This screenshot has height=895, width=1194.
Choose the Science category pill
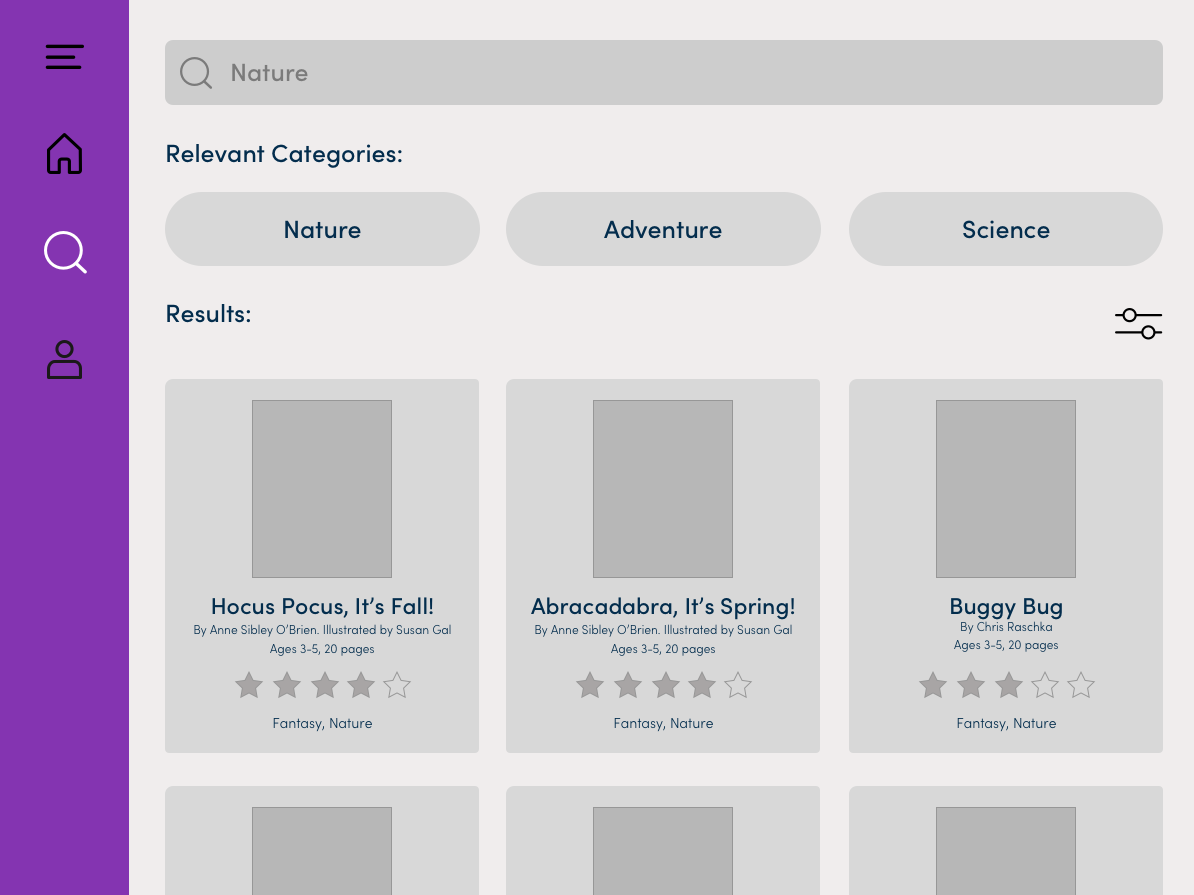pos(1005,229)
